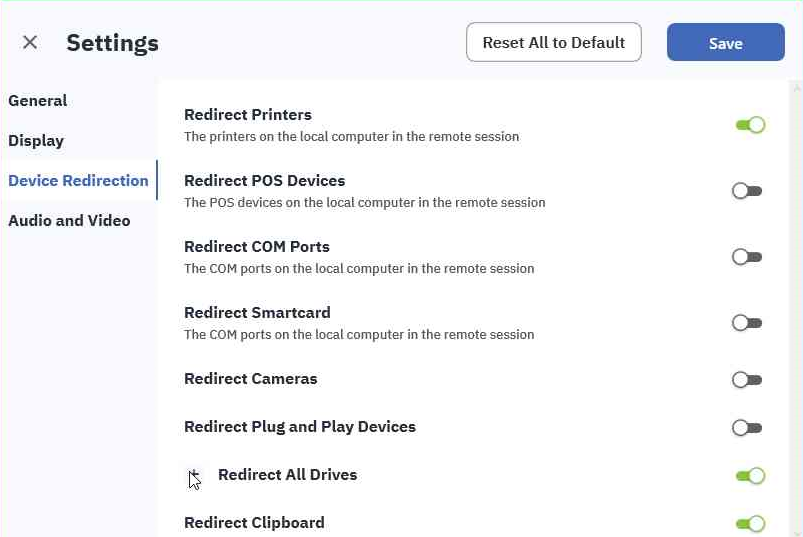Go to the Audio and Video tab
The height and width of the screenshot is (537, 803).
(x=69, y=221)
